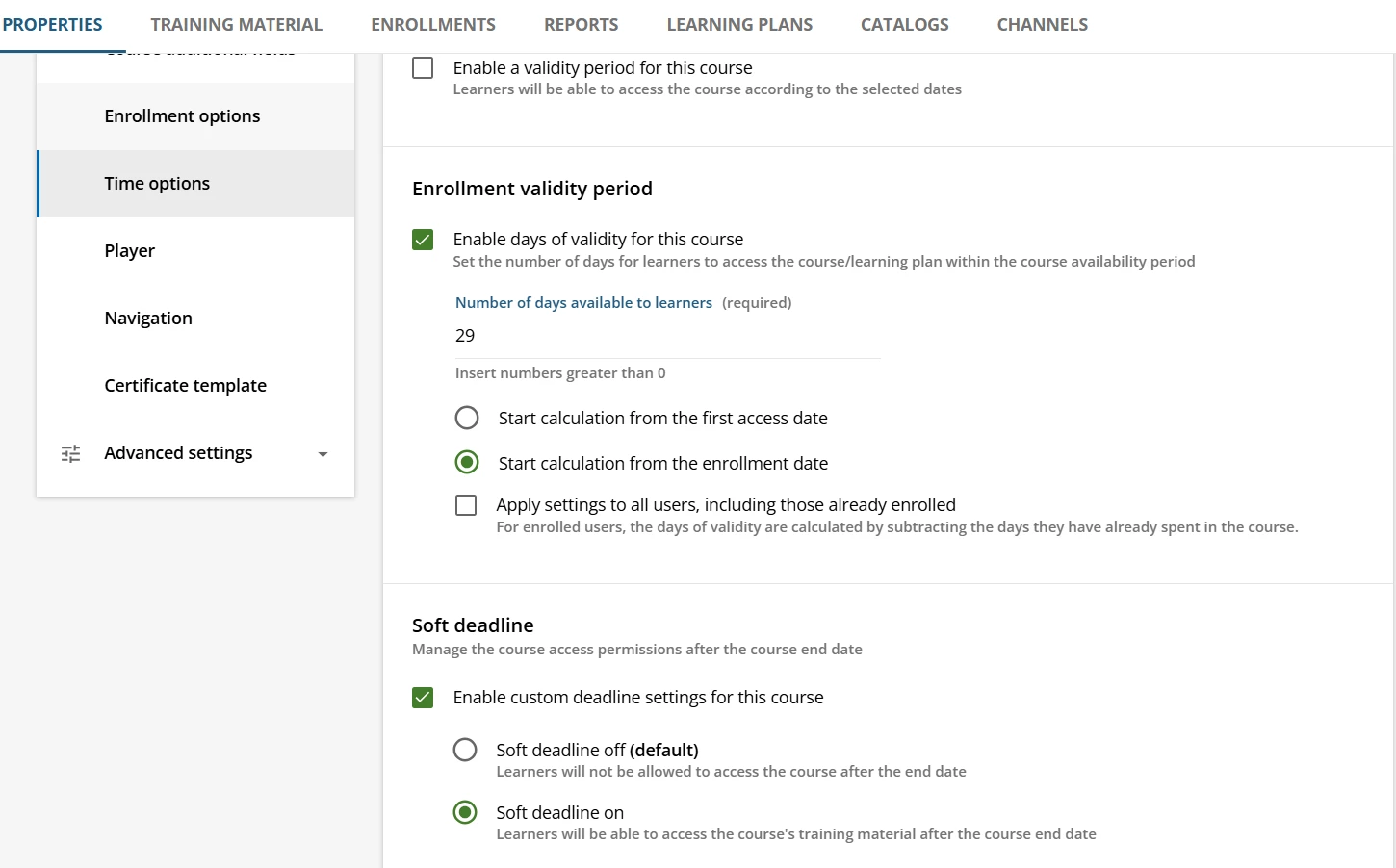
Task: Open Enrollment options in the sidebar
Action: (182, 116)
